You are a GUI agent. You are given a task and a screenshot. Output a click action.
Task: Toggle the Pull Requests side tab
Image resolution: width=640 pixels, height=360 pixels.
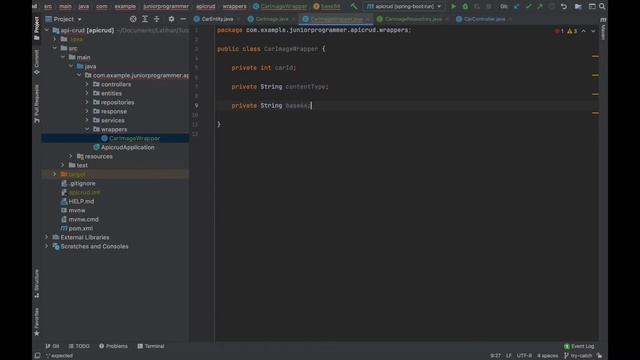[37, 104]
